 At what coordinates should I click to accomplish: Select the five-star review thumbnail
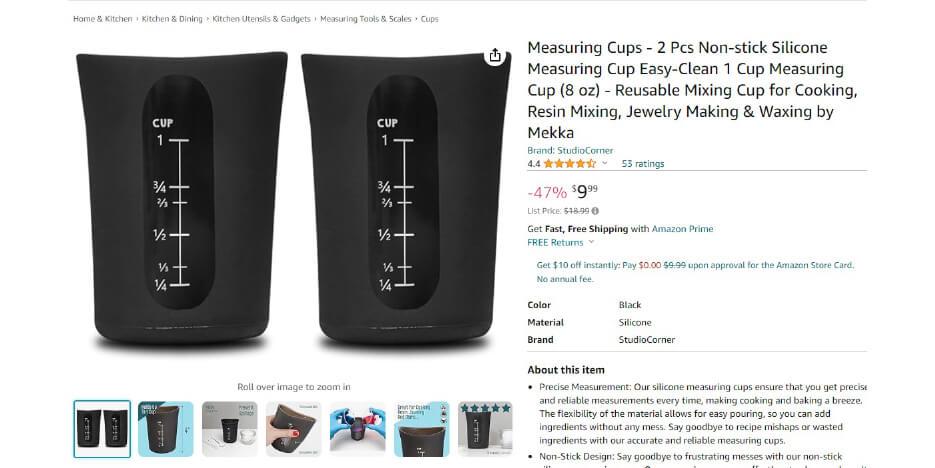pyautogui.click(x=485, y=429)
